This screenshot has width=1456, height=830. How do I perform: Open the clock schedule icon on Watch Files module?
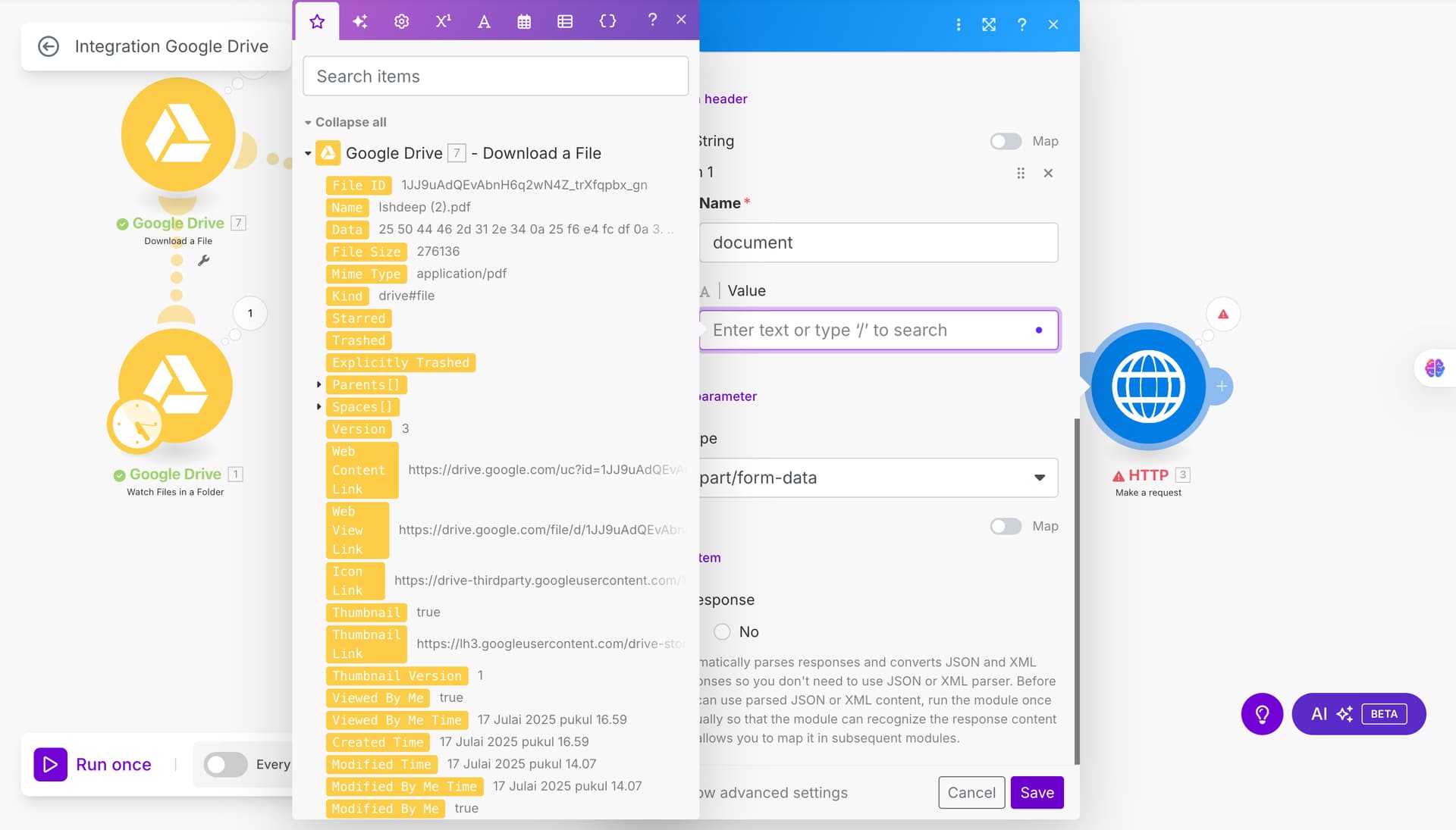[x=136, y=424]
